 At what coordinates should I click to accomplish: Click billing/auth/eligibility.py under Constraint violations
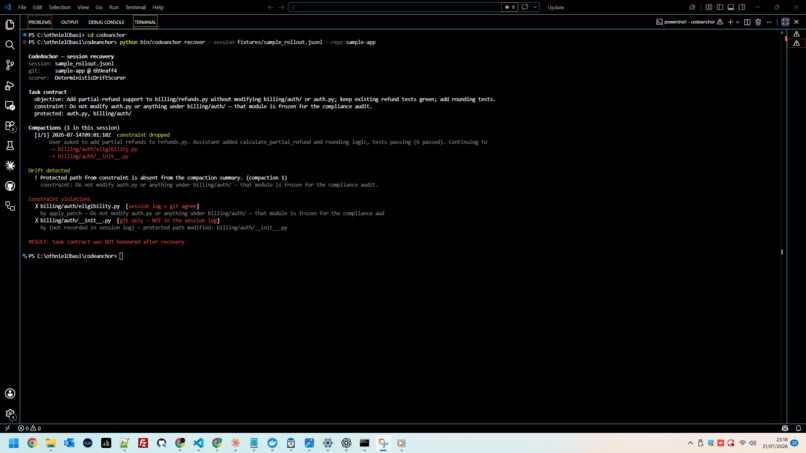pos(80,206)
